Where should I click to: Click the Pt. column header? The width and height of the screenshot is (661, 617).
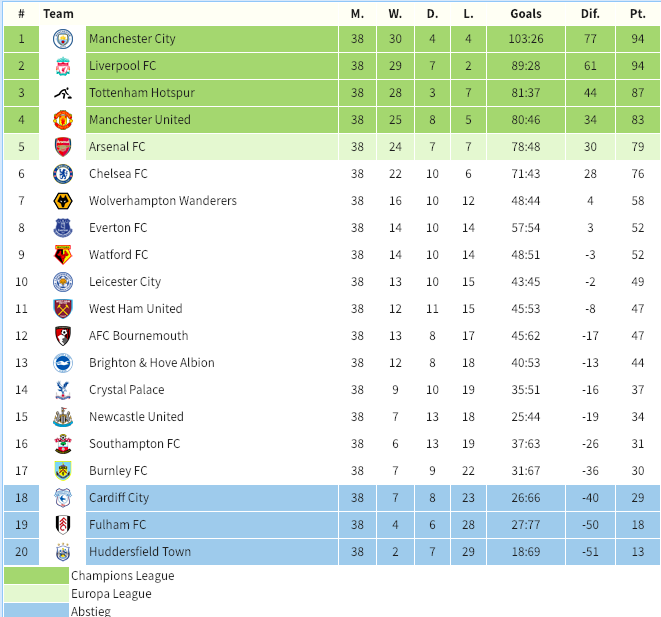638,14
